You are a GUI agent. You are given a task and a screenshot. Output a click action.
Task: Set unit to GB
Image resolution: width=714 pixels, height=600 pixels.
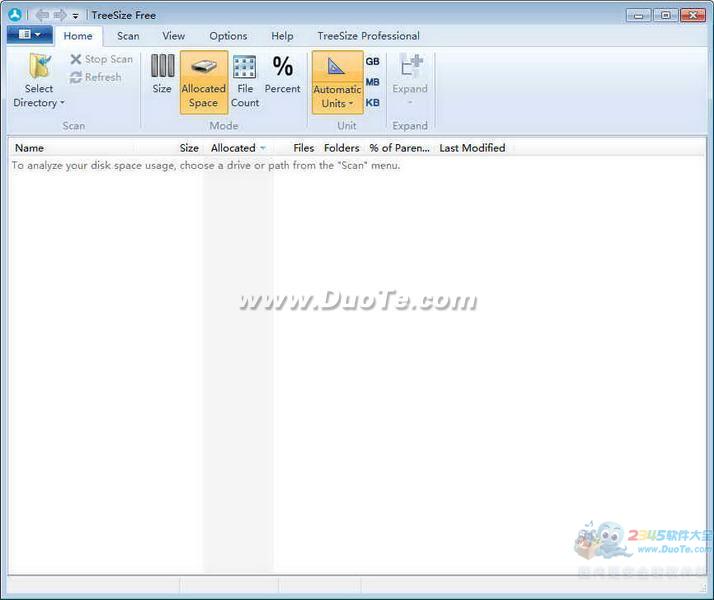[x=372, y=61]
